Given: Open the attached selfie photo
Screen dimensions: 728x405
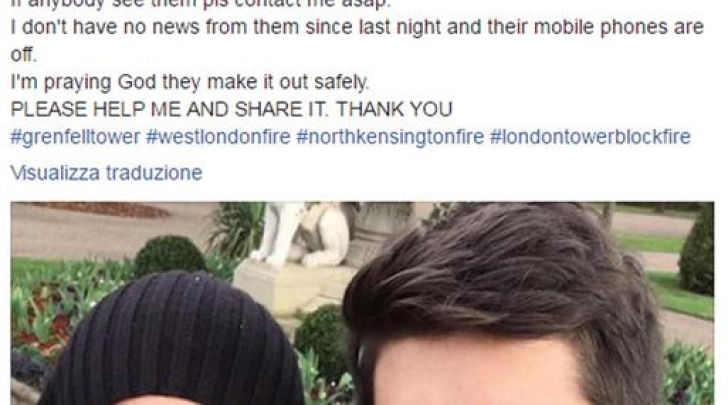Looking at the screenshot, I should coord(362,303).
